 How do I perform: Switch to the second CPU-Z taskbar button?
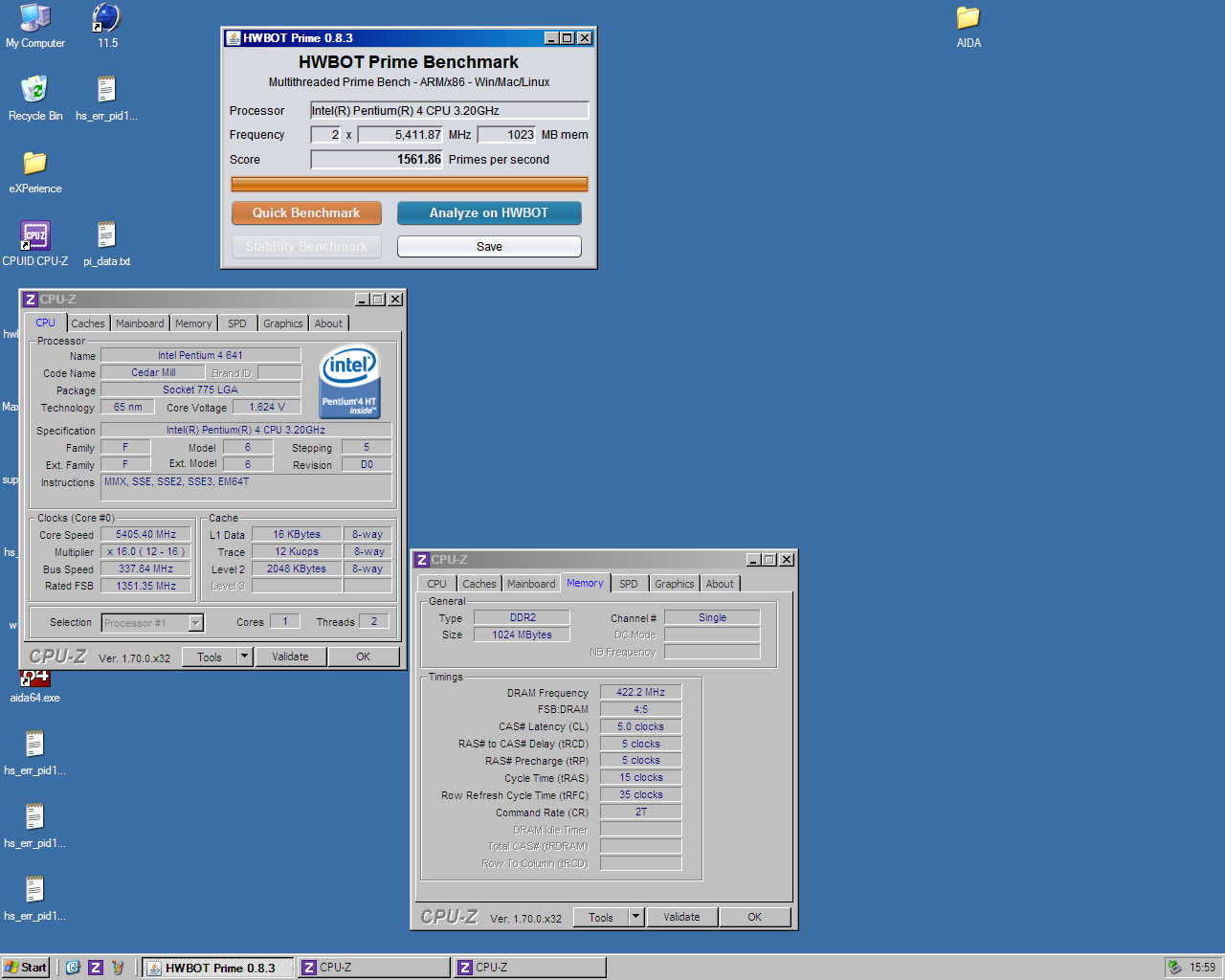click(x=529, y=968)
